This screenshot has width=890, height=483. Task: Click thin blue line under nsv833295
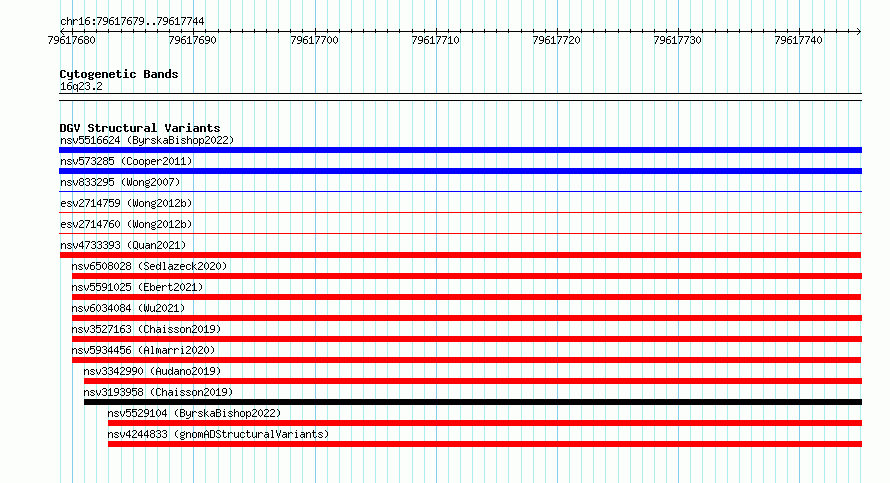(x=460, y=192)
